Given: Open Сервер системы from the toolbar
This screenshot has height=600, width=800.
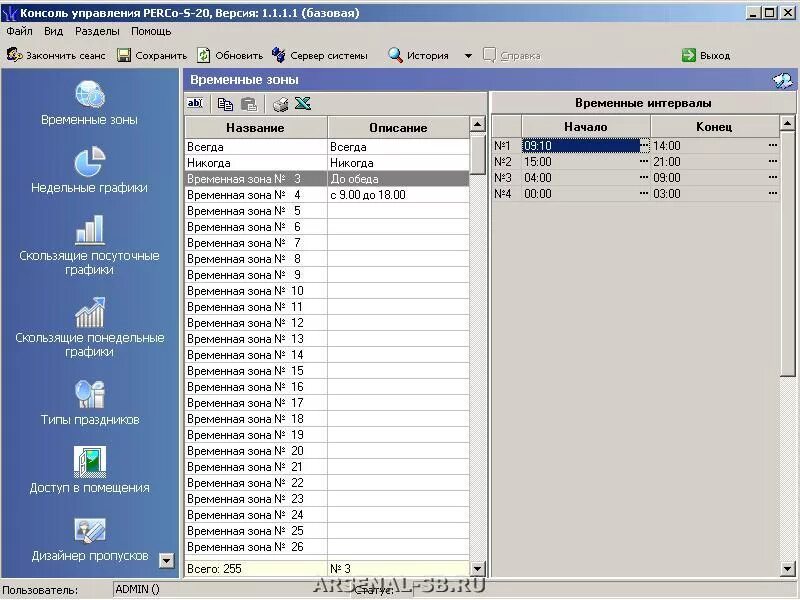Looking at the screenshot, I should point(320,55).
